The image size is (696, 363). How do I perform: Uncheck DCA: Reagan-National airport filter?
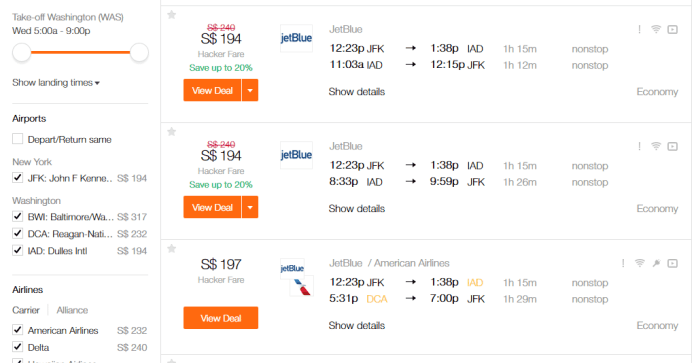(x=17, y=233)
